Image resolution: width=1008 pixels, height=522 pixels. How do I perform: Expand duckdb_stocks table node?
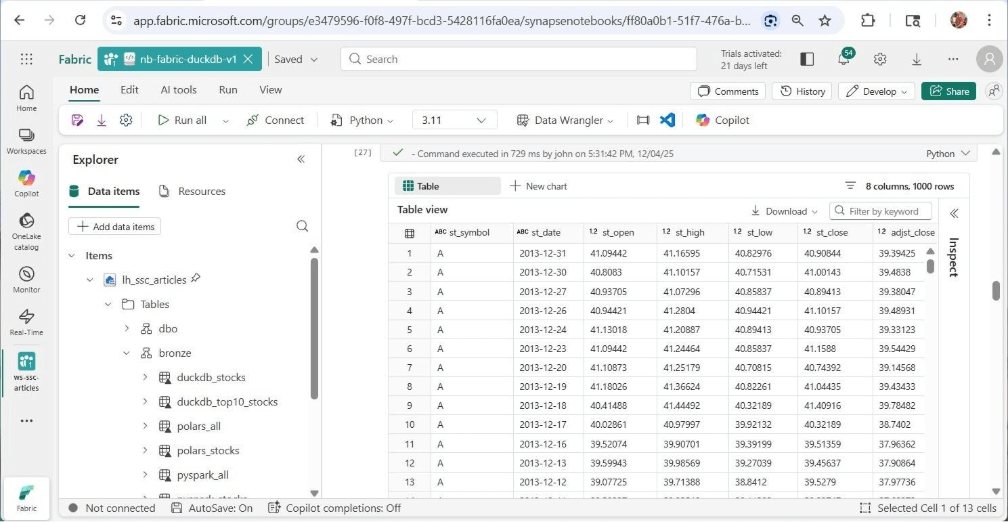pyautogui.click(x=145, y=377)
